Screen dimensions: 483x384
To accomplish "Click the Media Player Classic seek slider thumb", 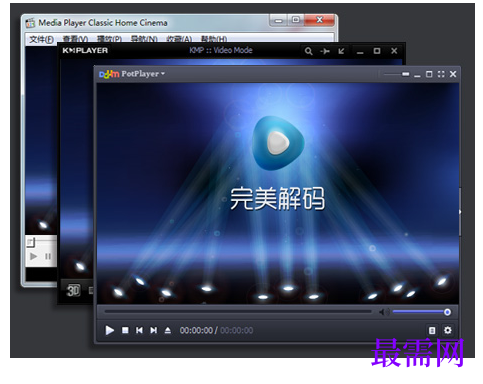I will point(30,242).
